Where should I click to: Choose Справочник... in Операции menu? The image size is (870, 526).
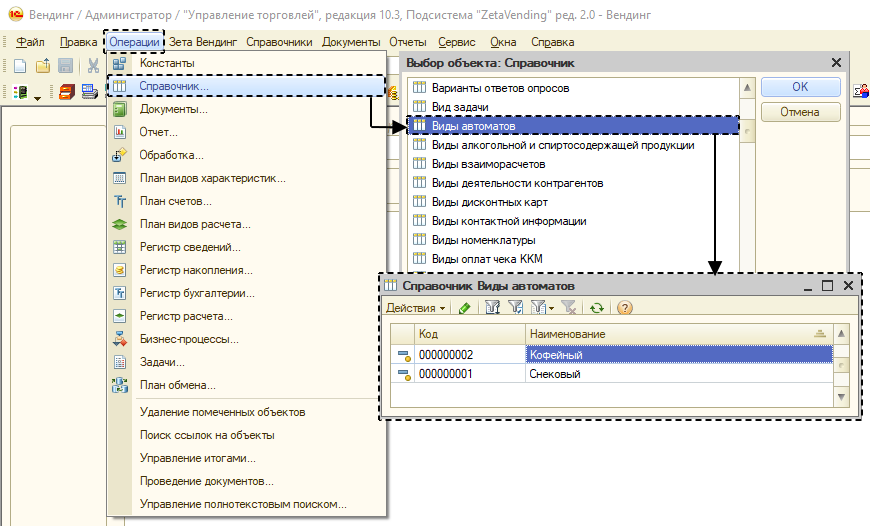246,86
